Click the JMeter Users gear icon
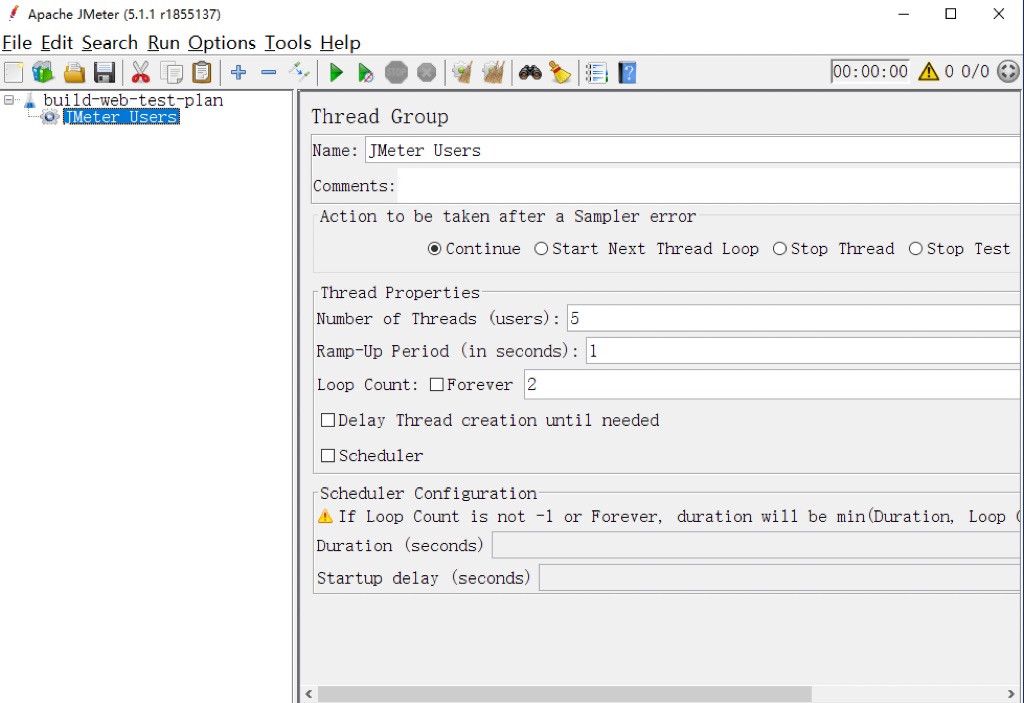Viewport: 1024px width, 703px height. tap(50, 117)
